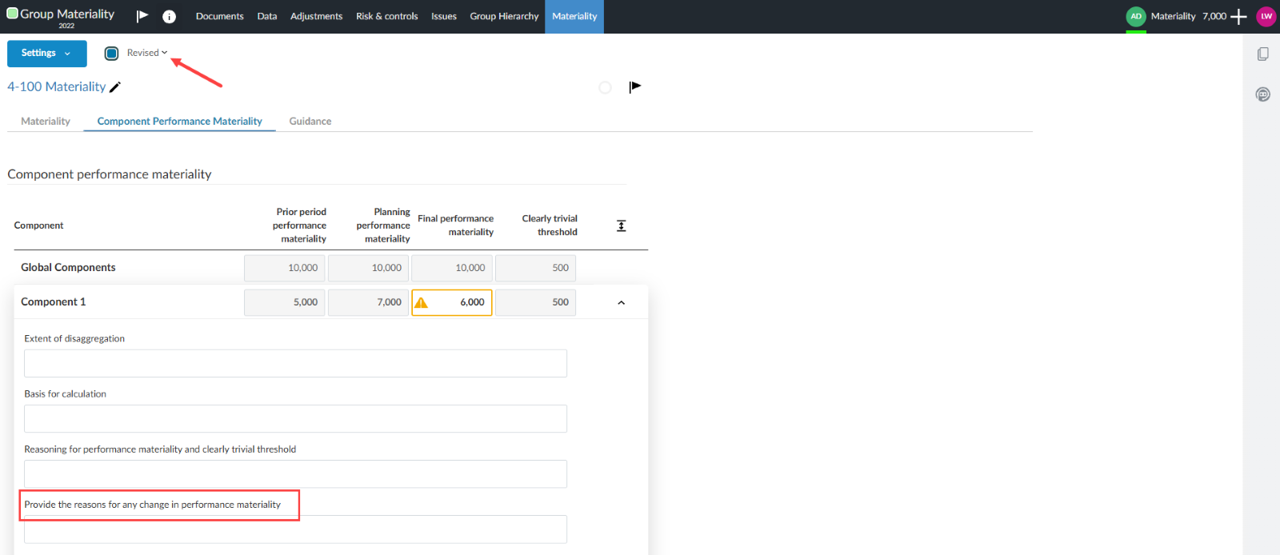
Task: Click the warning icon beside 6,000 value
Action: tap(422, 303)
